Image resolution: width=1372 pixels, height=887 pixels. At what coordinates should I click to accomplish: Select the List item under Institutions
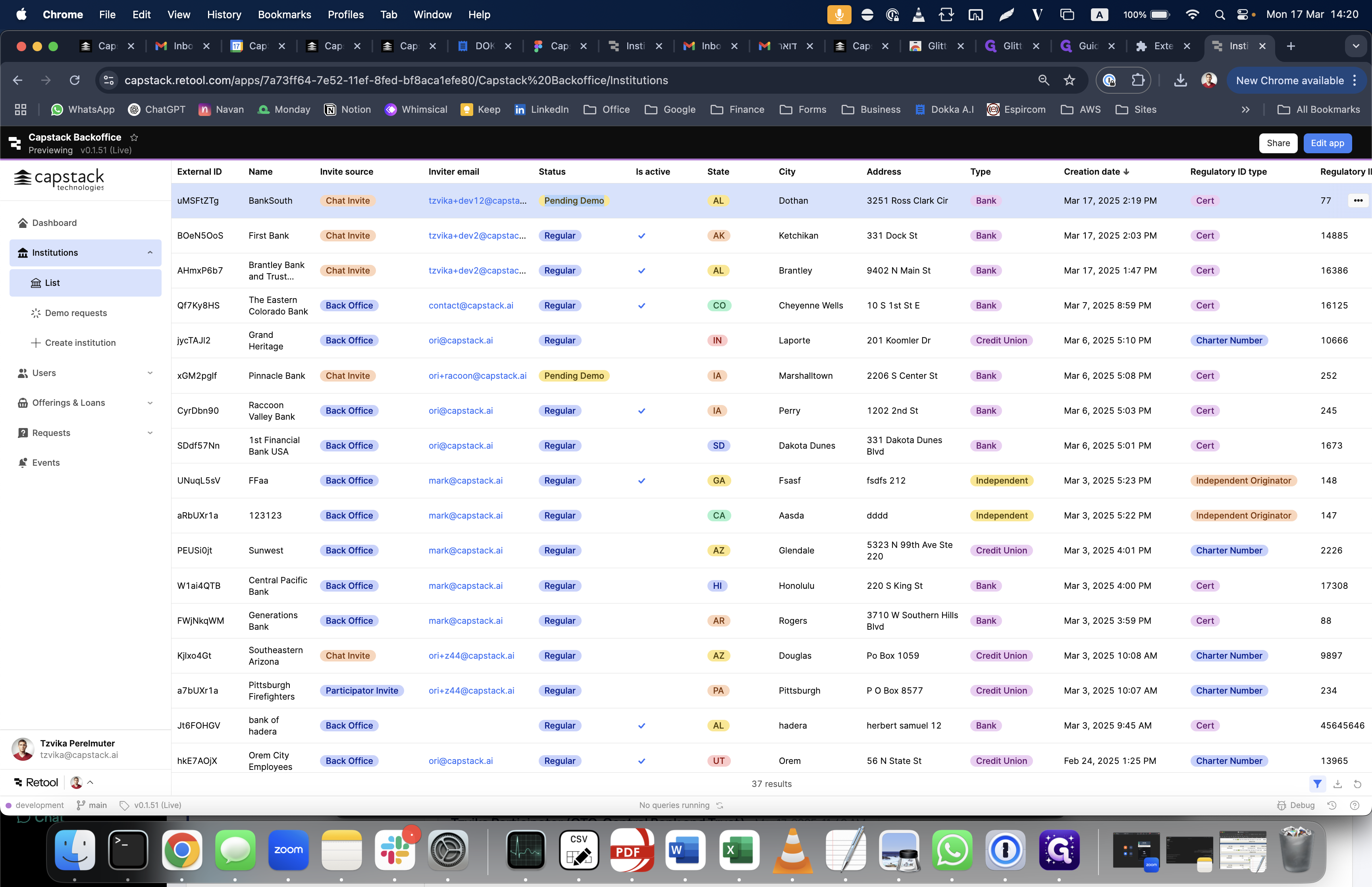pyautogui.click(x=85, y=283)
